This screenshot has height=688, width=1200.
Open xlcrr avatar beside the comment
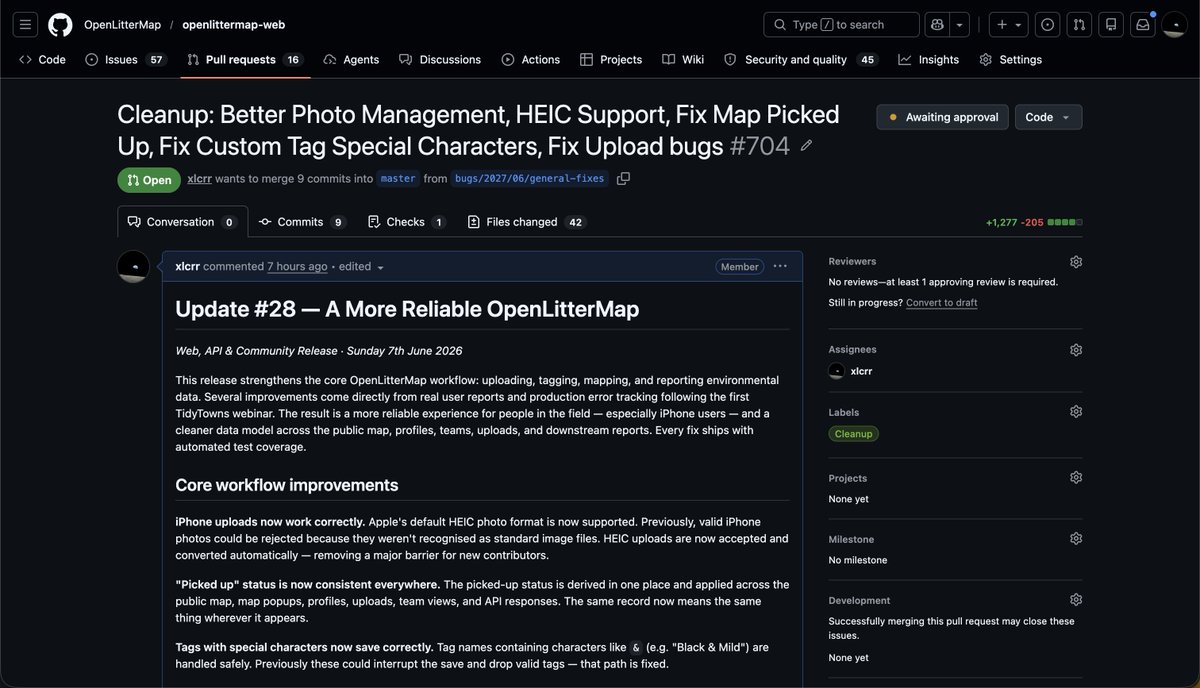(x=133, y=267)
